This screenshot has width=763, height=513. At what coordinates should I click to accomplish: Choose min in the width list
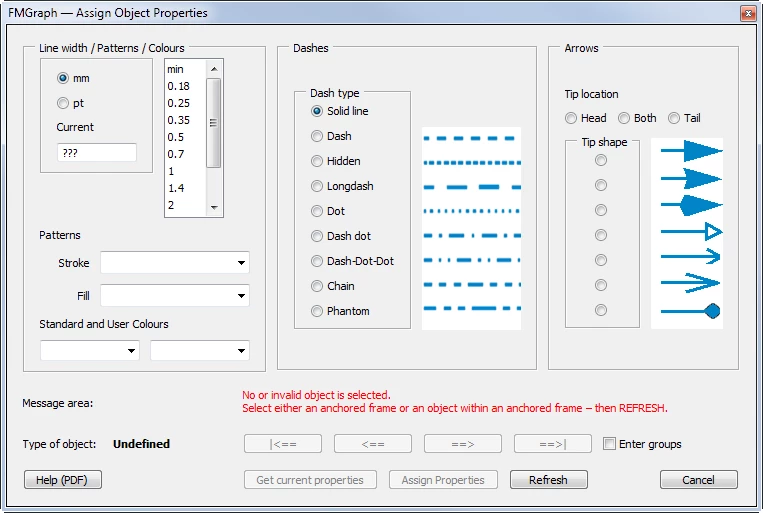pos(175,69)
